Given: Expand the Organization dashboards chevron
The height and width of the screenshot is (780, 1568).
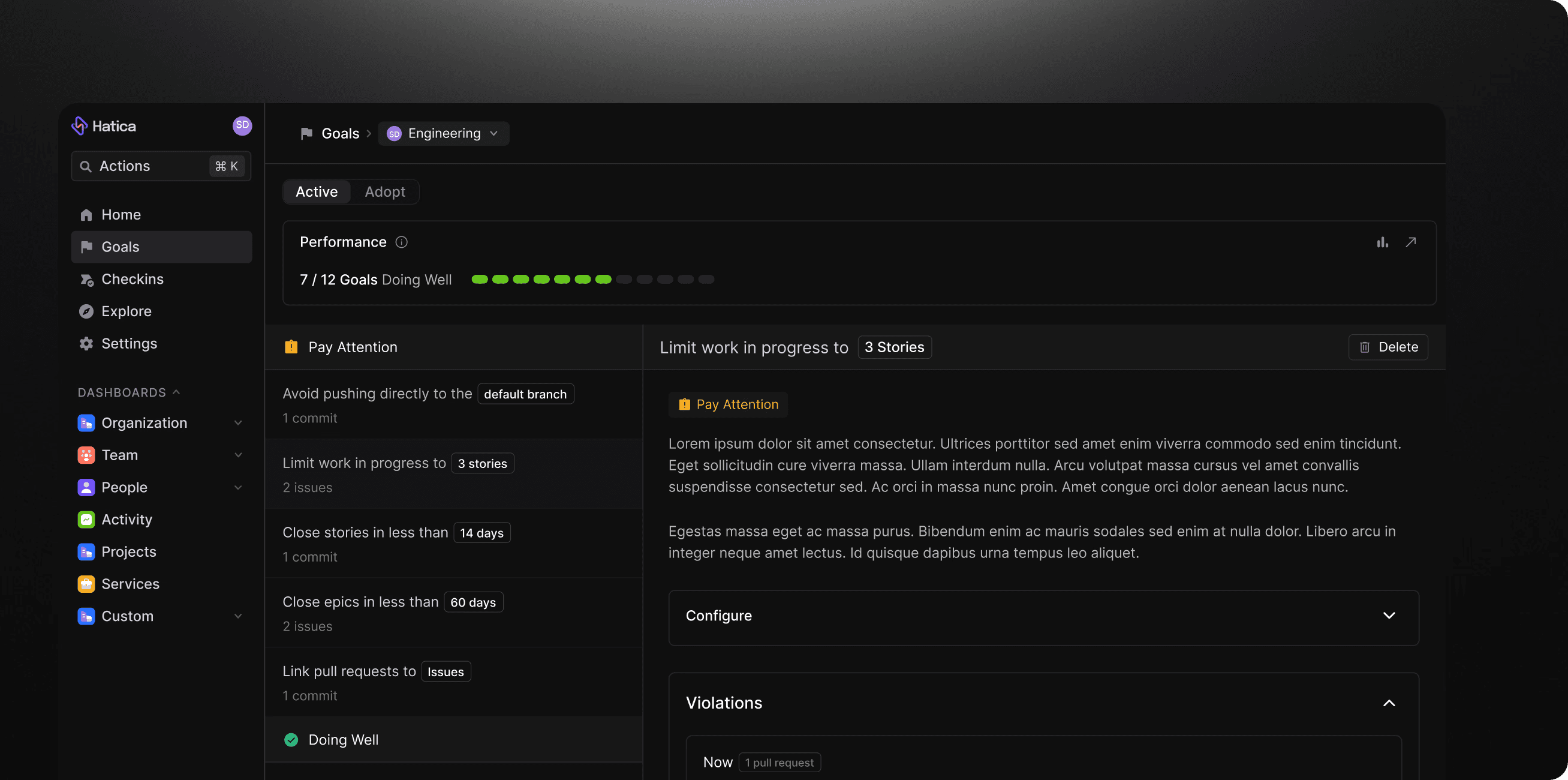Looking at the screenshot, I should coord(238,423).
